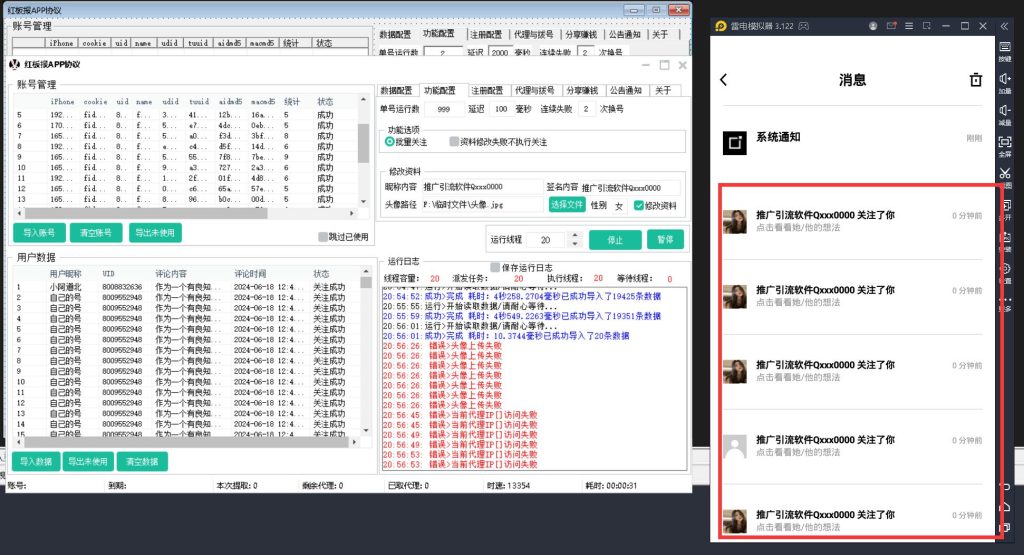Switch to the 注册配置 tab
Image resolution: width=1024 pixels, height=555 pixels.
coord(487,90)
